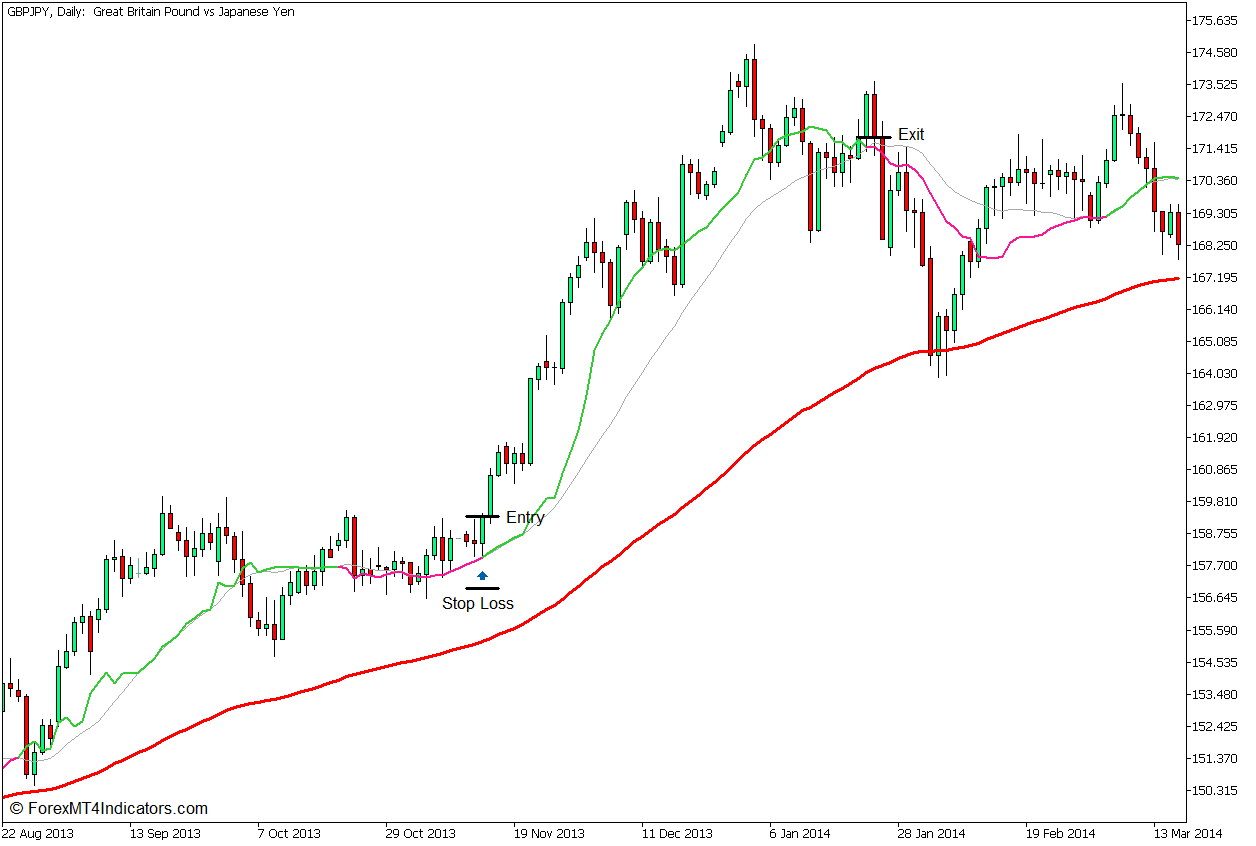Click the 6 Jan 2014 date label
This screenshot has width=1256, height=846.
802,833
